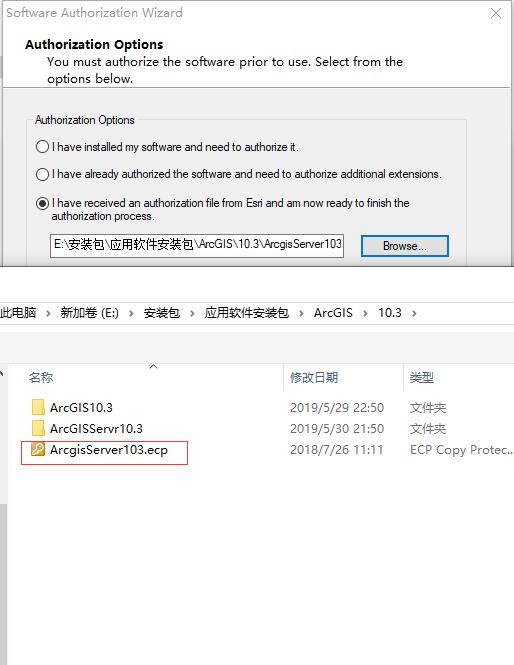Select 'authorize additional extensions' radio option
Viewport: 514px width, 665px height.
42,174
